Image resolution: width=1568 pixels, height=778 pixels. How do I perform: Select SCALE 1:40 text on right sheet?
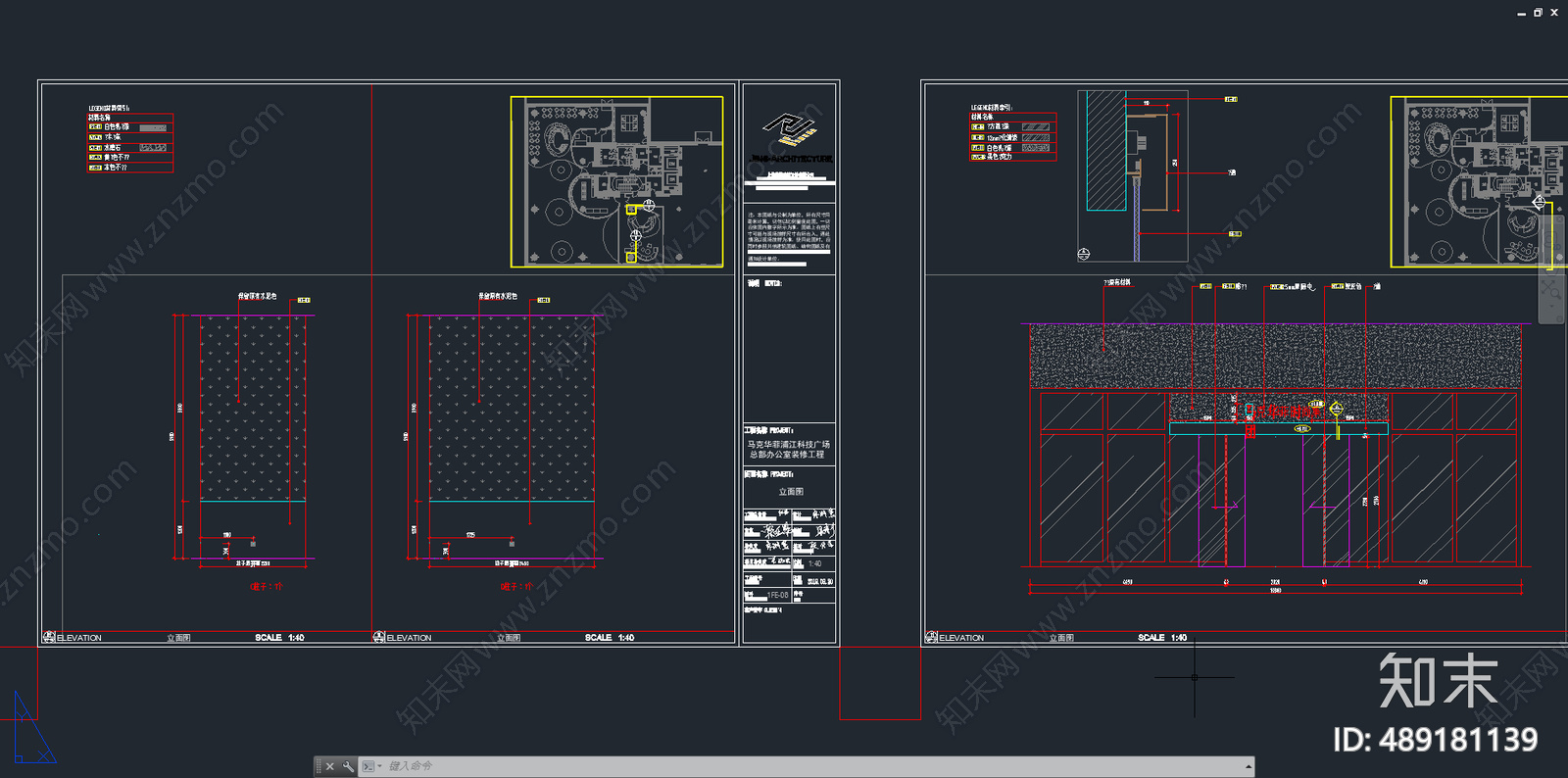[x=1162, y=637]
